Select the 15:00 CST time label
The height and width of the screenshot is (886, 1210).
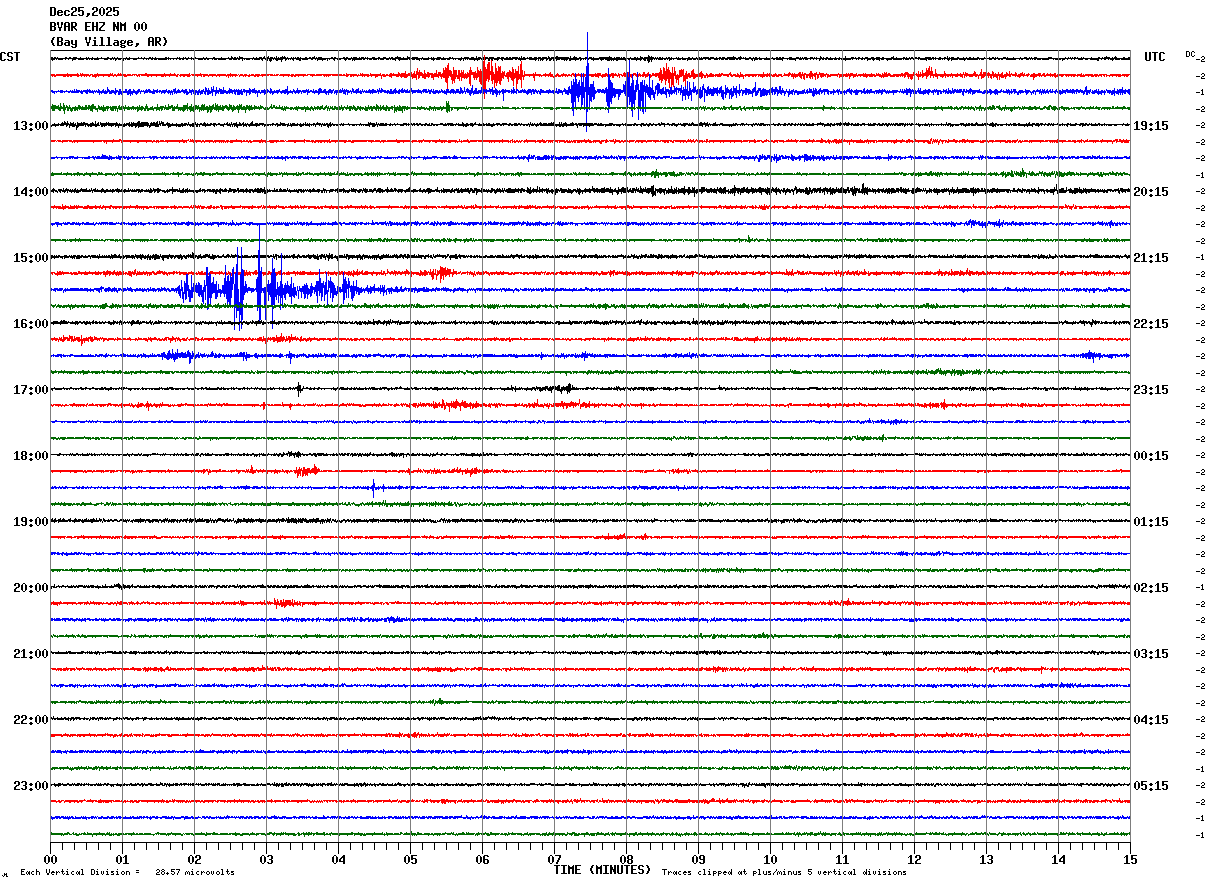(31, 258)
